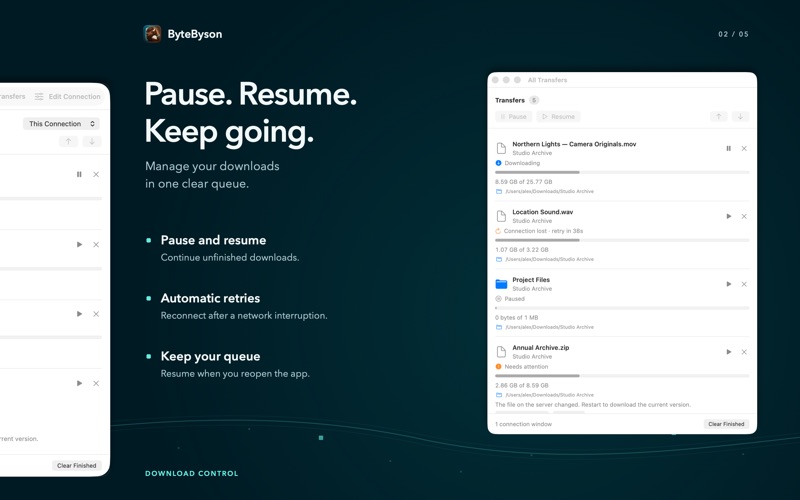This screenshot has height=500, width=800.
Task: Reveal folder icon under 2.86 GB of 8.59 GB
Action: 499,395
